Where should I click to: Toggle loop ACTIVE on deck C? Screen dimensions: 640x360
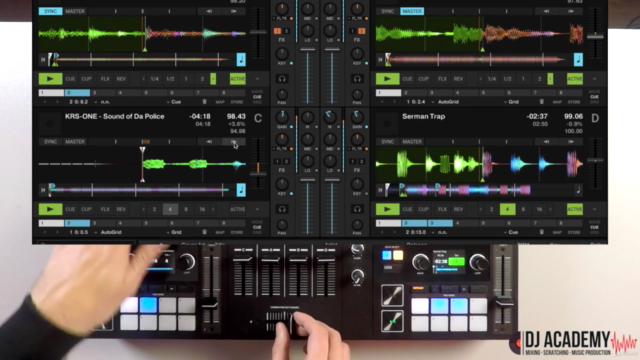pos(238,209)
